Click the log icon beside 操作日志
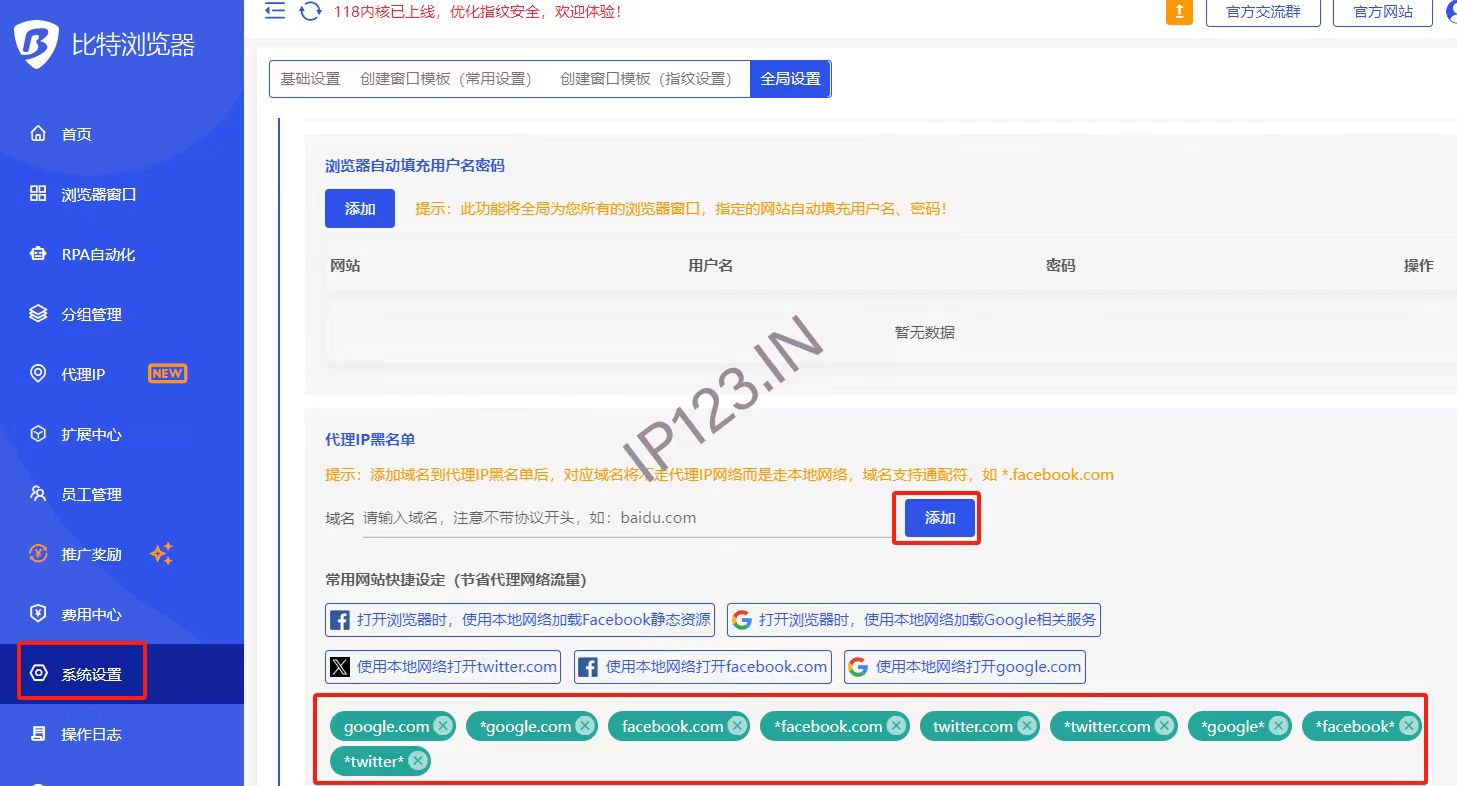 click(38, 734)
